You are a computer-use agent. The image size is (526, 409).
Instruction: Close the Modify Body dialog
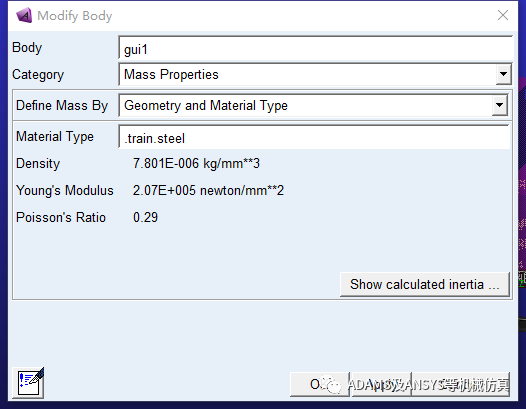pyautogui.click(x=503, y=15)
